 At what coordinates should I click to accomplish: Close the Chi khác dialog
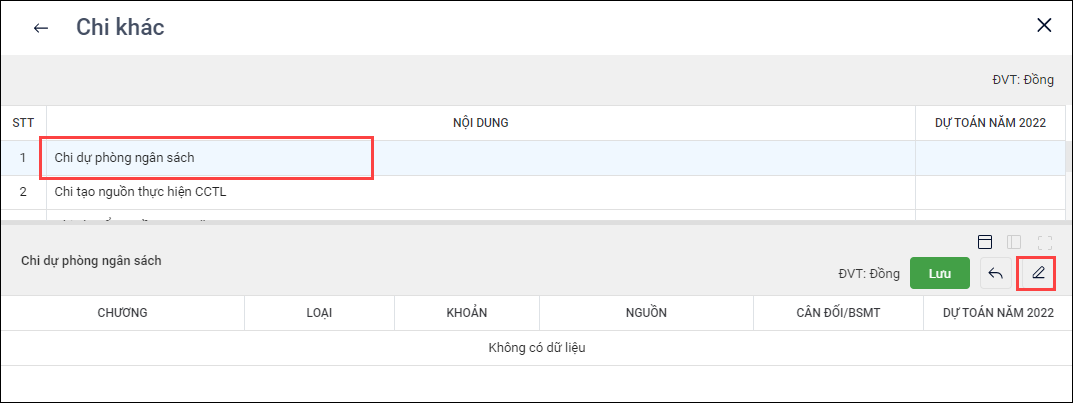[1044, 26]
